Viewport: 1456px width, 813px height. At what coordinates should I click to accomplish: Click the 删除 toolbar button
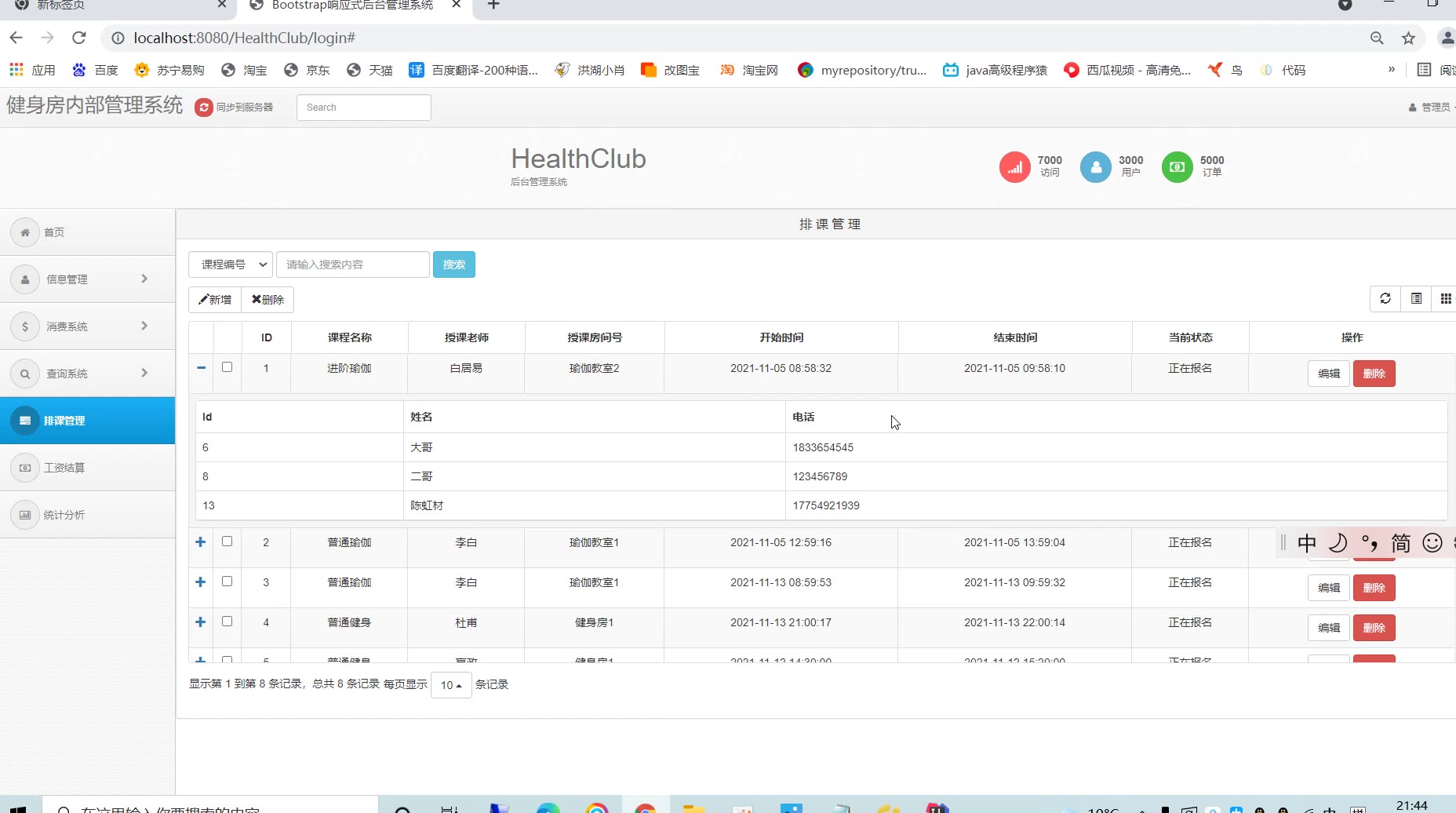(x=268, y=300)
